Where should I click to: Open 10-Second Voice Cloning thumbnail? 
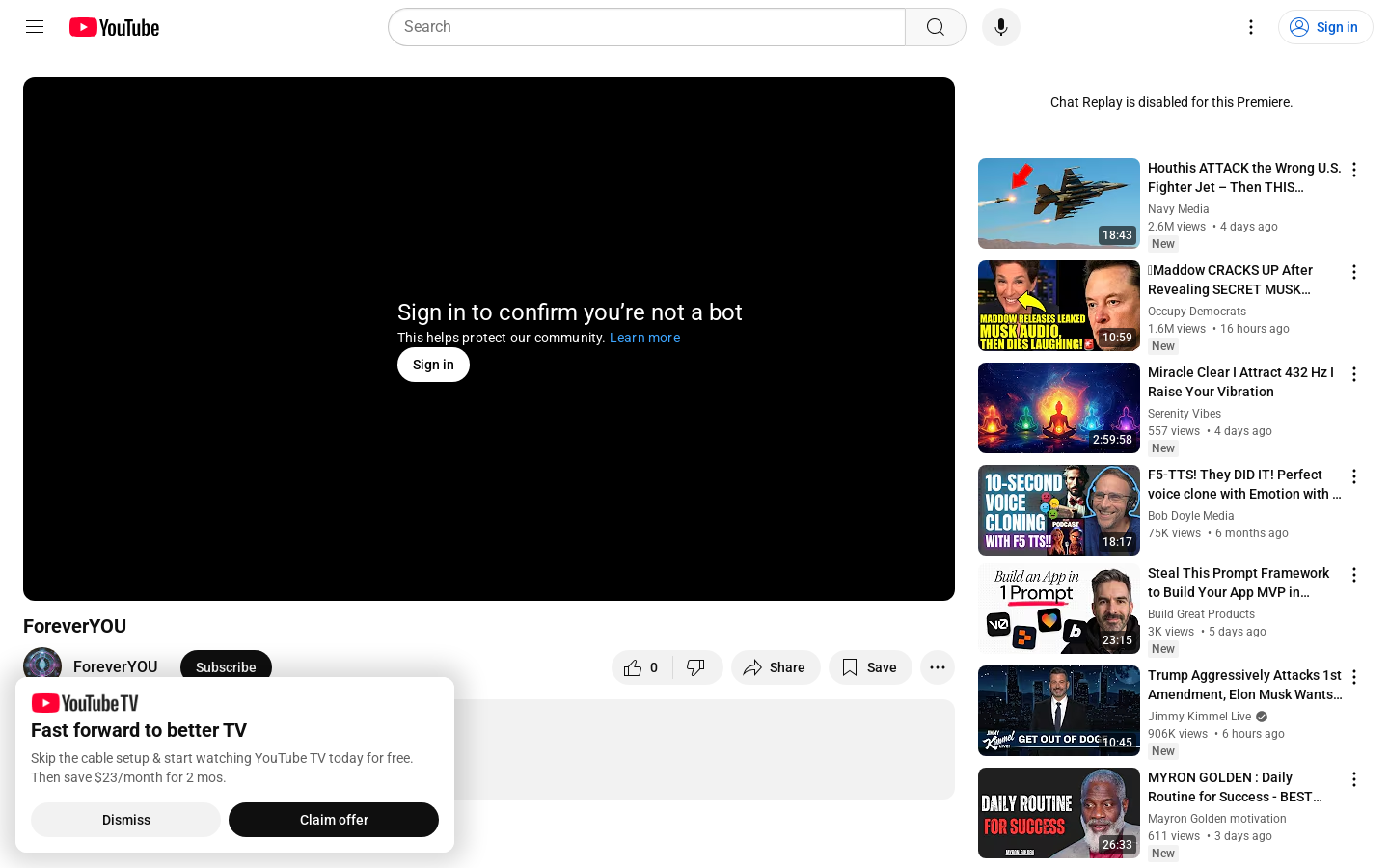[x=1059, y=510]
